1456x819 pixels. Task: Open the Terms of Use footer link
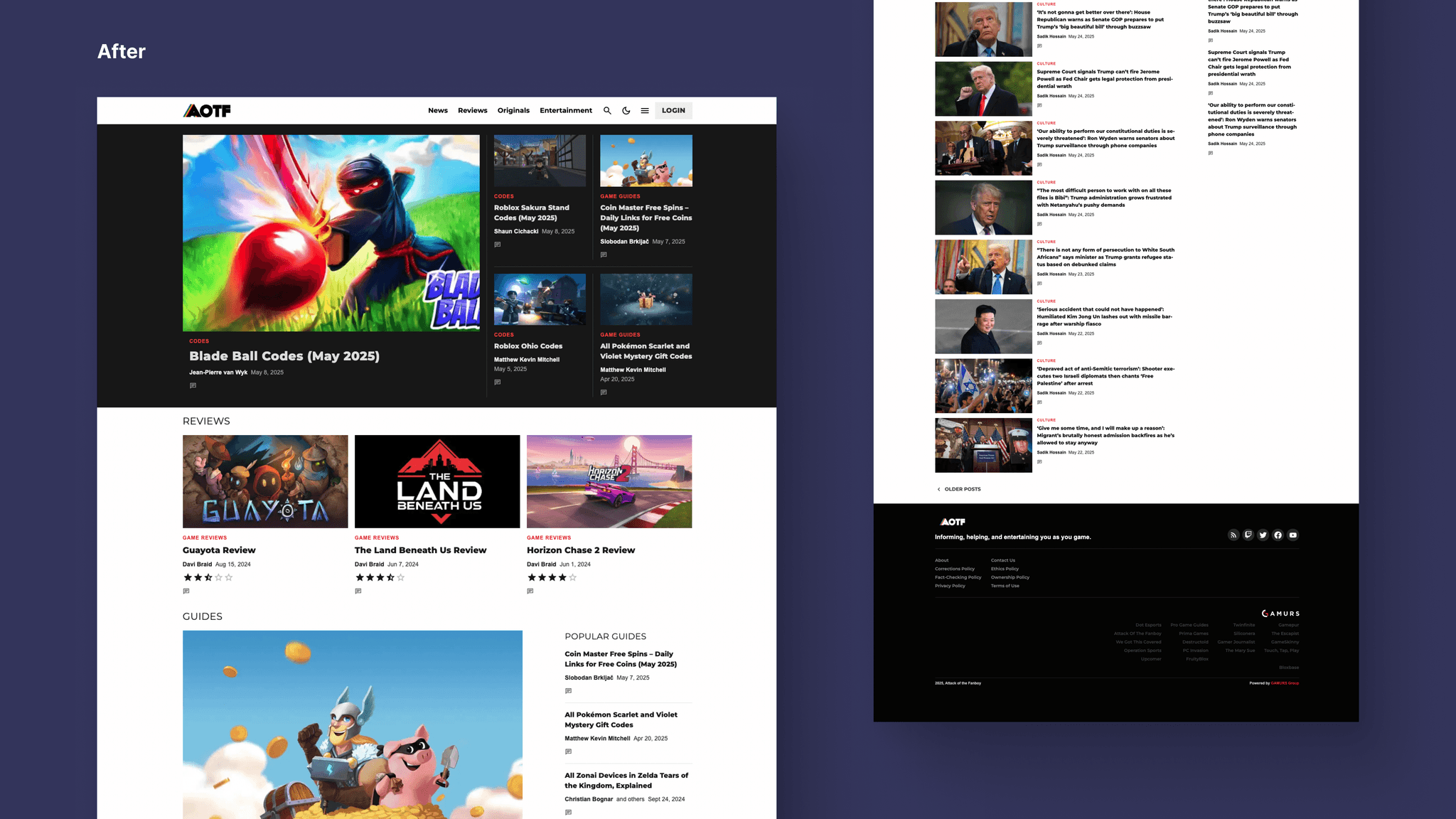[x=1005, y=586]
